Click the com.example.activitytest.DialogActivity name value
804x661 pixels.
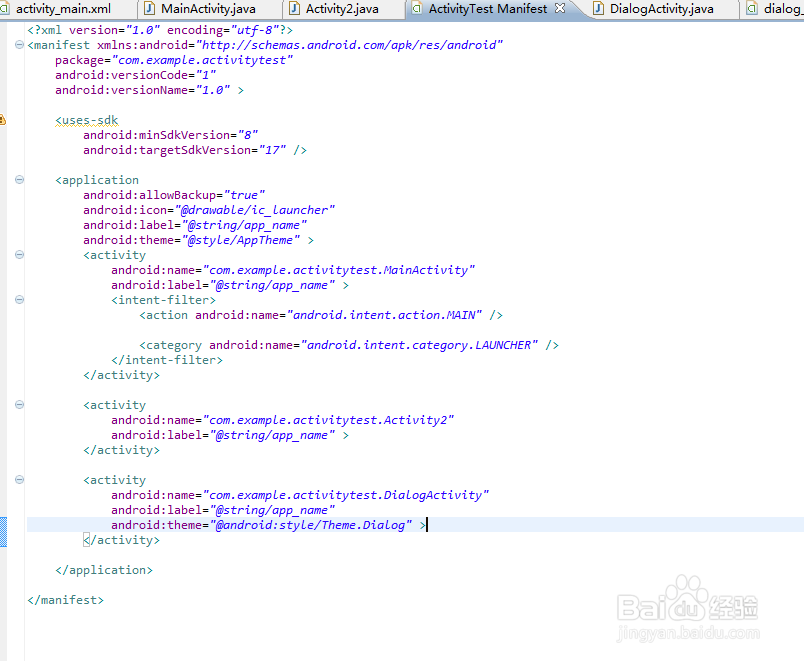click(346, 495)
